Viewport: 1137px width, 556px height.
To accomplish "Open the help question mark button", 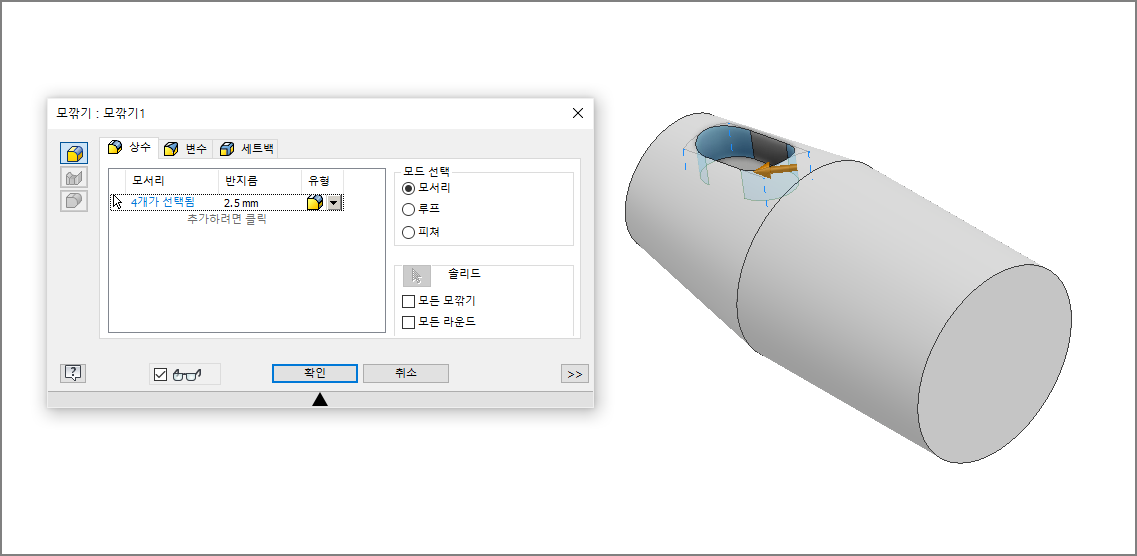I will pos(73,373).
